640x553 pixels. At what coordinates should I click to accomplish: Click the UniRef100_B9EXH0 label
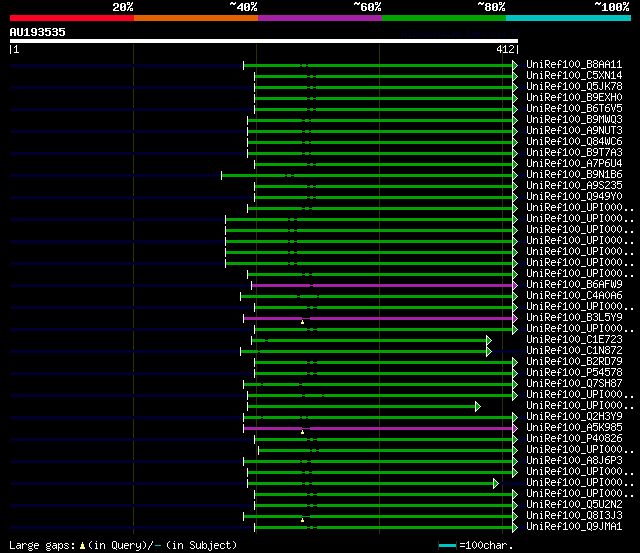pos(574,98)
